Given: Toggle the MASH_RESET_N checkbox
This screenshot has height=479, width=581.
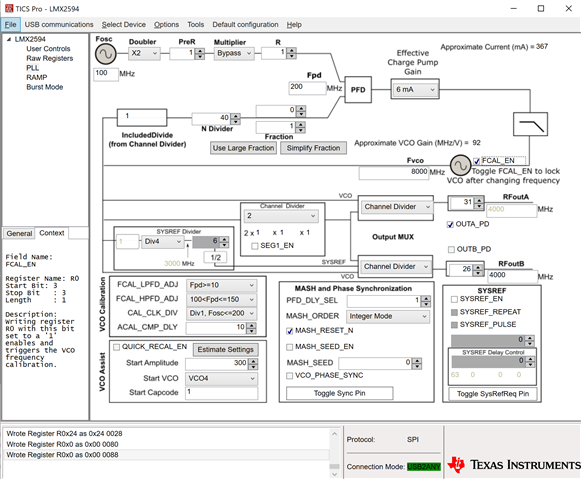Looking at the screenshot, I should coord(290,331).
